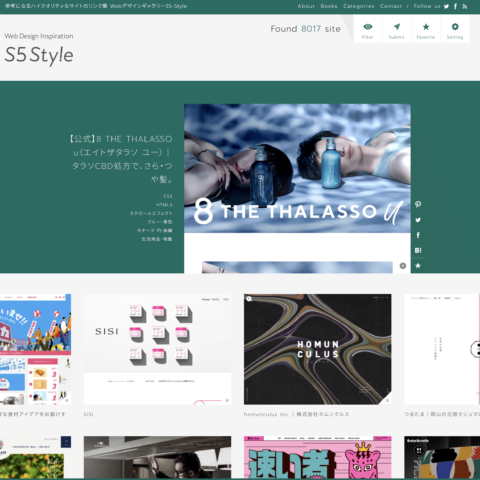Viewport: 480px width, 480px height.
Task: Open Facebook icon in top bar
Action: click(455, 6)
